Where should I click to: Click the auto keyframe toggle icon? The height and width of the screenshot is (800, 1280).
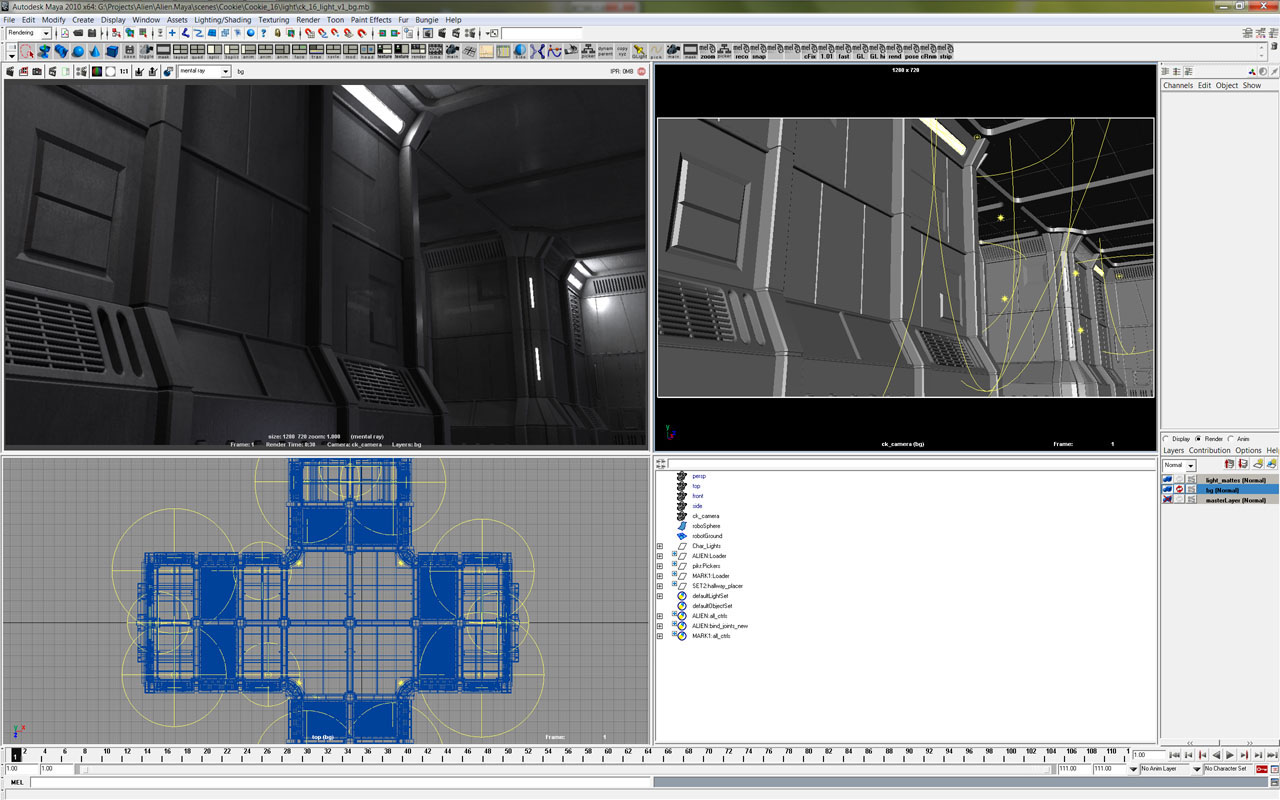point(1261,769)
